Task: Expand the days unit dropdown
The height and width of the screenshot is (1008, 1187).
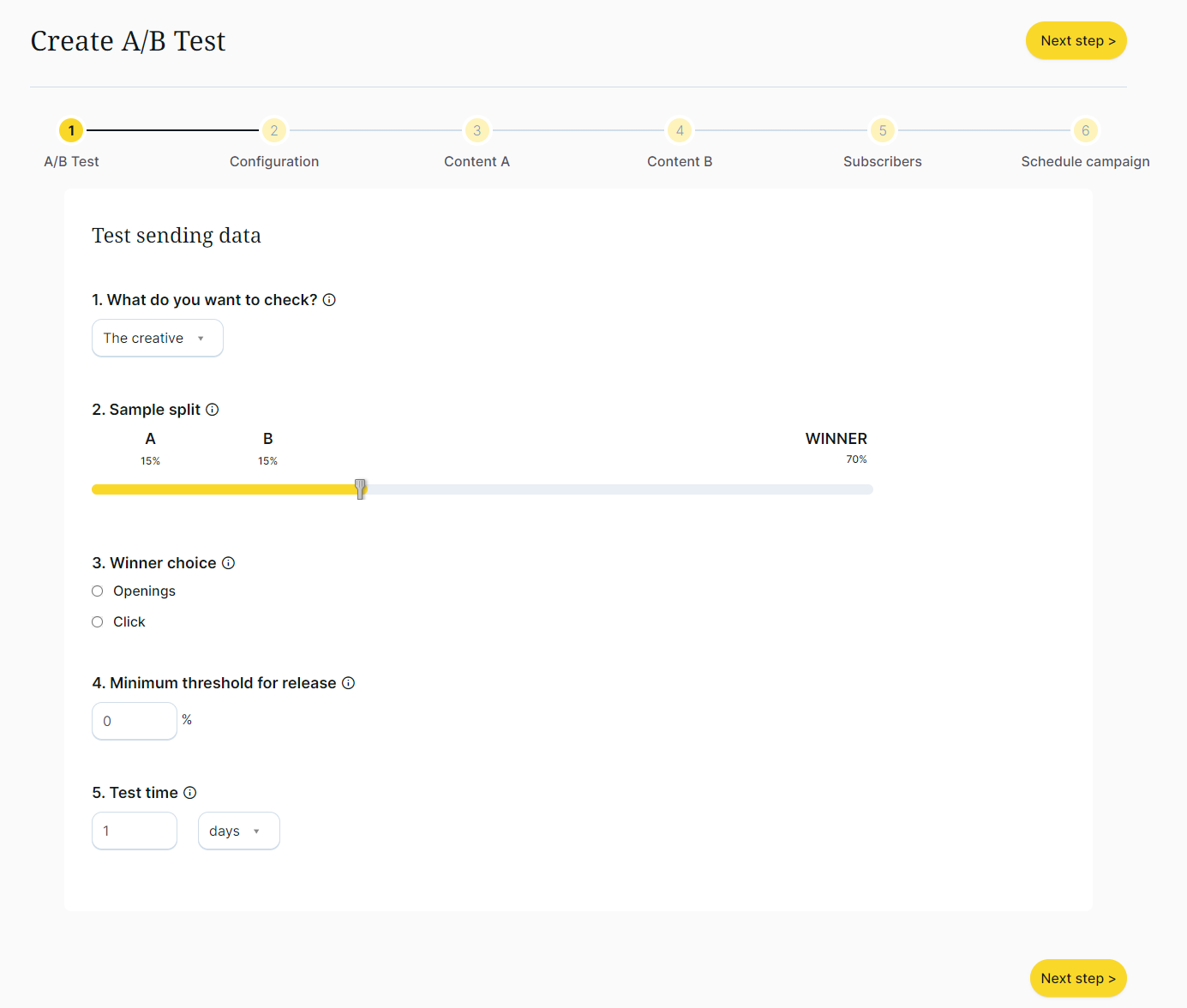Action: 238,831
